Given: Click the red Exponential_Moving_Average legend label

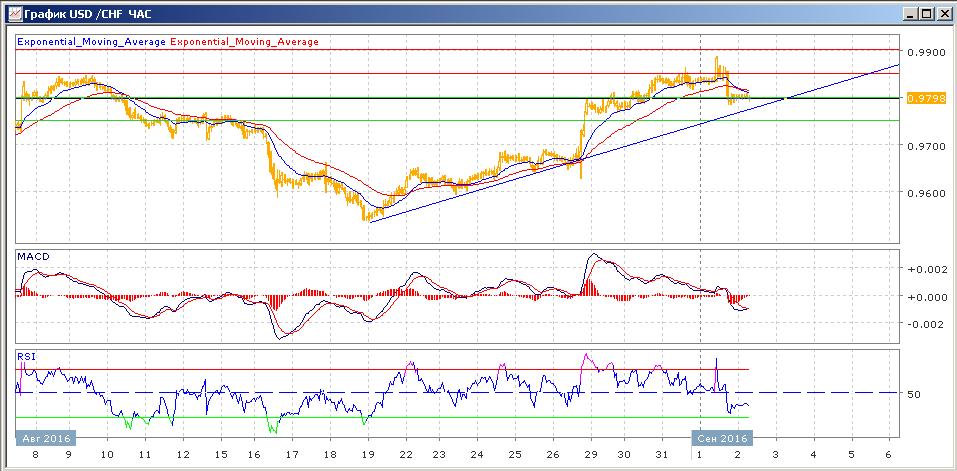Looking at the screenshot, I should click(244, 42).
